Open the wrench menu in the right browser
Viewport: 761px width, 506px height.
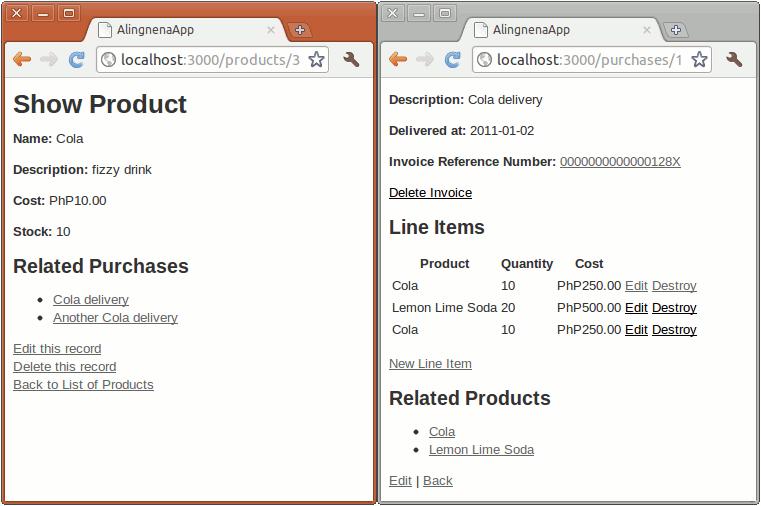[x=734, y=60]
